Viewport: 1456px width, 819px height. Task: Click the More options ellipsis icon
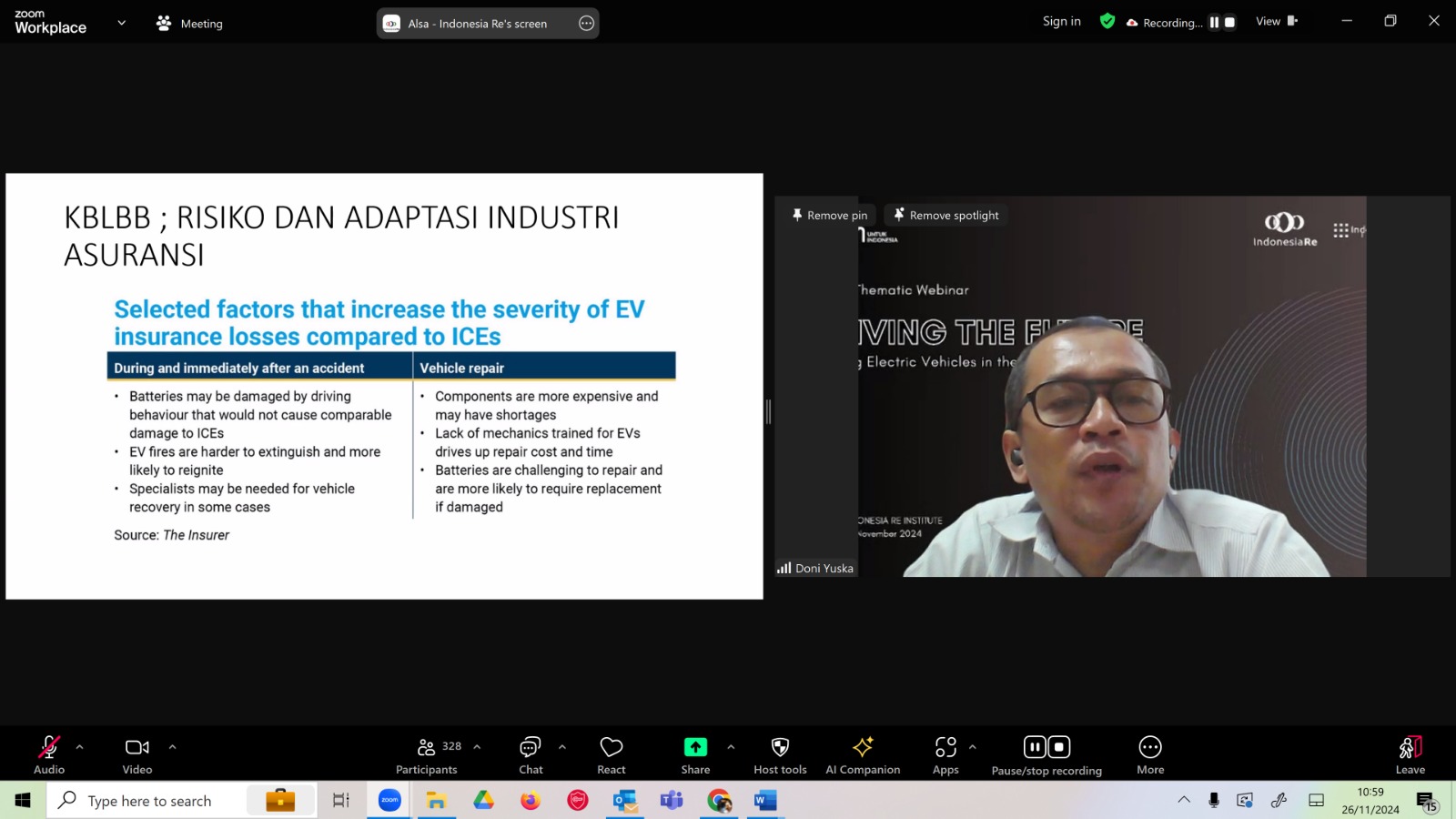click(x=1150, y=747)
